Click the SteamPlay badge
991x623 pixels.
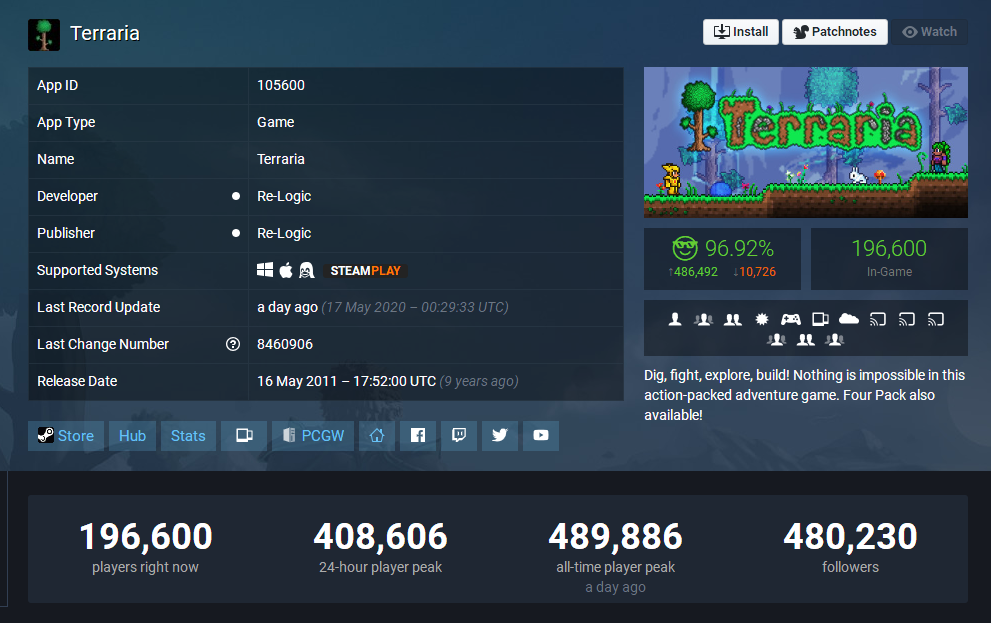[x=365, y=270]
